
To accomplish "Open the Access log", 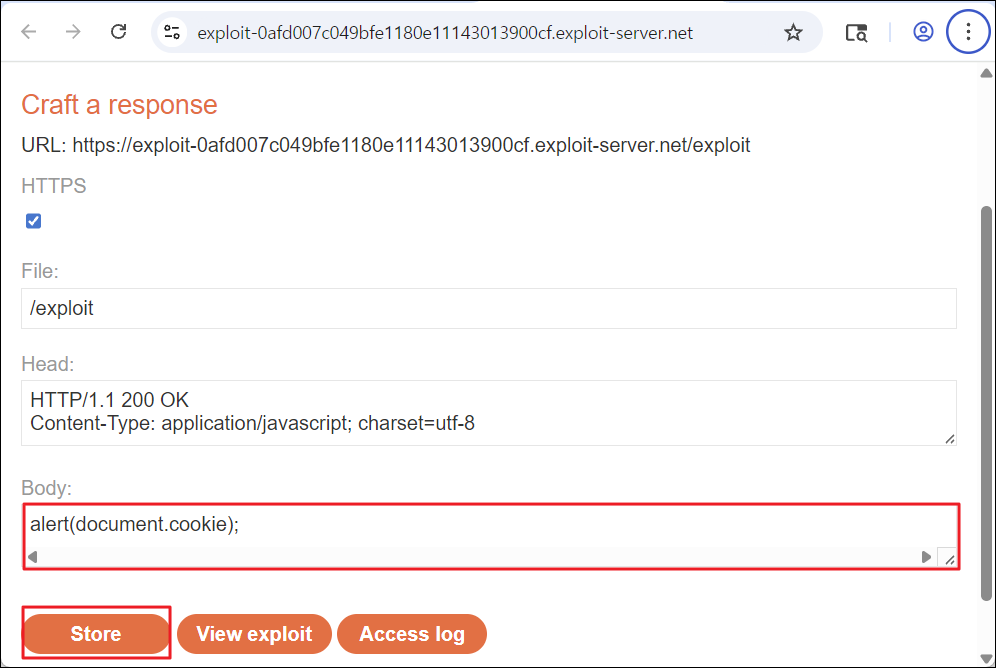I will [412, 634].
